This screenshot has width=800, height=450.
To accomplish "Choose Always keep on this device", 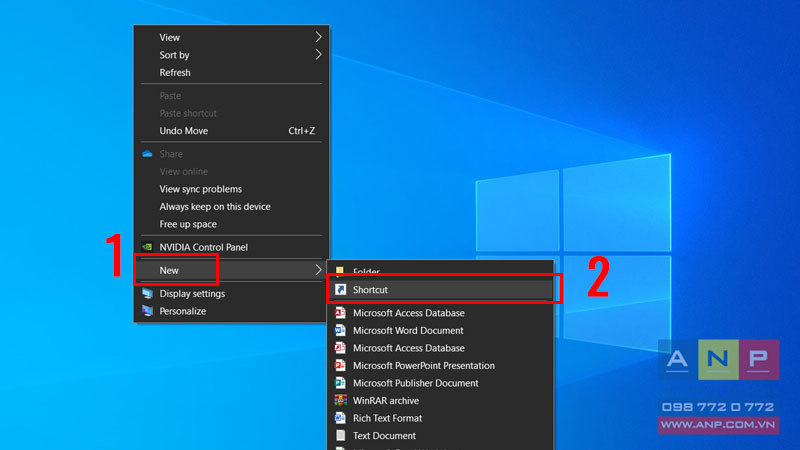I will [x=215, y=207].
